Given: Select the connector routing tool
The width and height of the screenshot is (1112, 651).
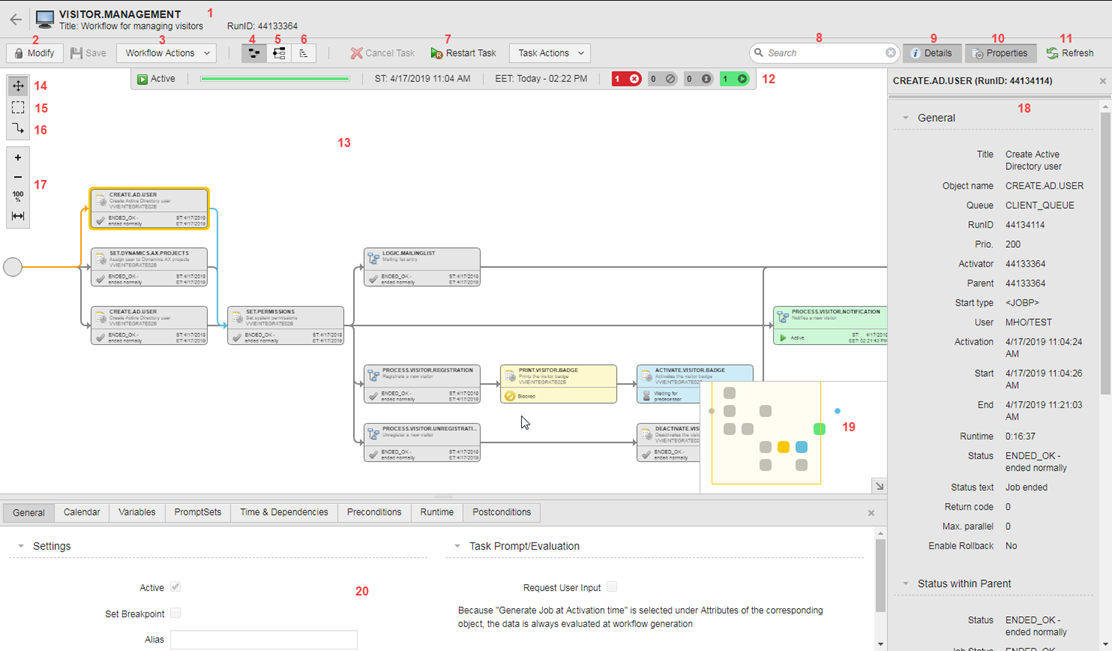Looking at the screenshot, I should [x=16, y=129].
